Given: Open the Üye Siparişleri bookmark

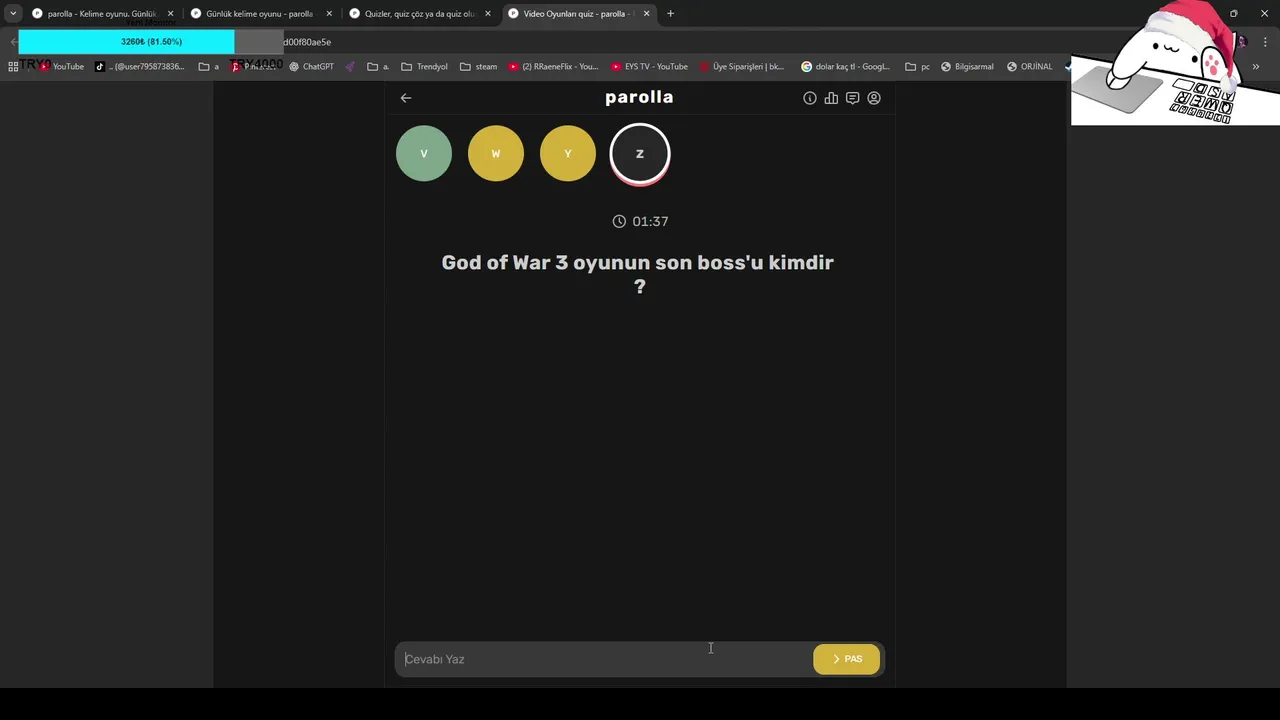Looking at the screenshot, I should (741, 67).
